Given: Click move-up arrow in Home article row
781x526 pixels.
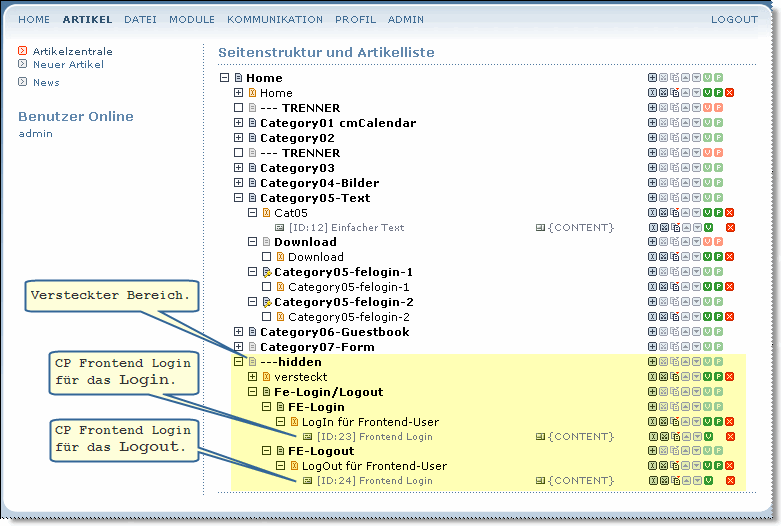Looking at the screenshot, I should [x=686, y=93].
